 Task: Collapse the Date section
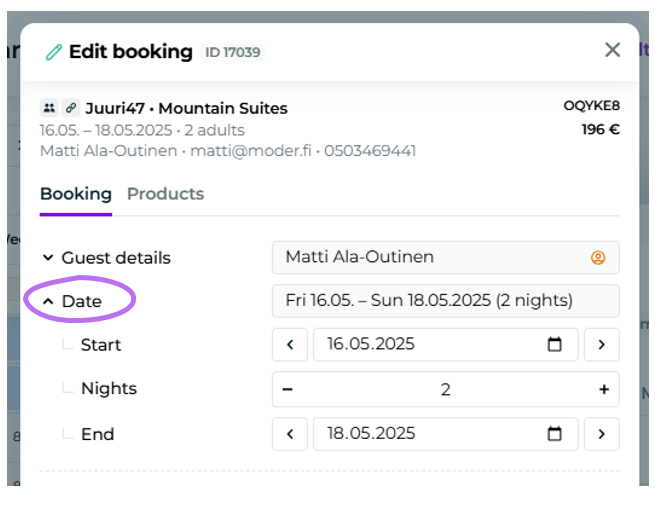tap(72, 301)
